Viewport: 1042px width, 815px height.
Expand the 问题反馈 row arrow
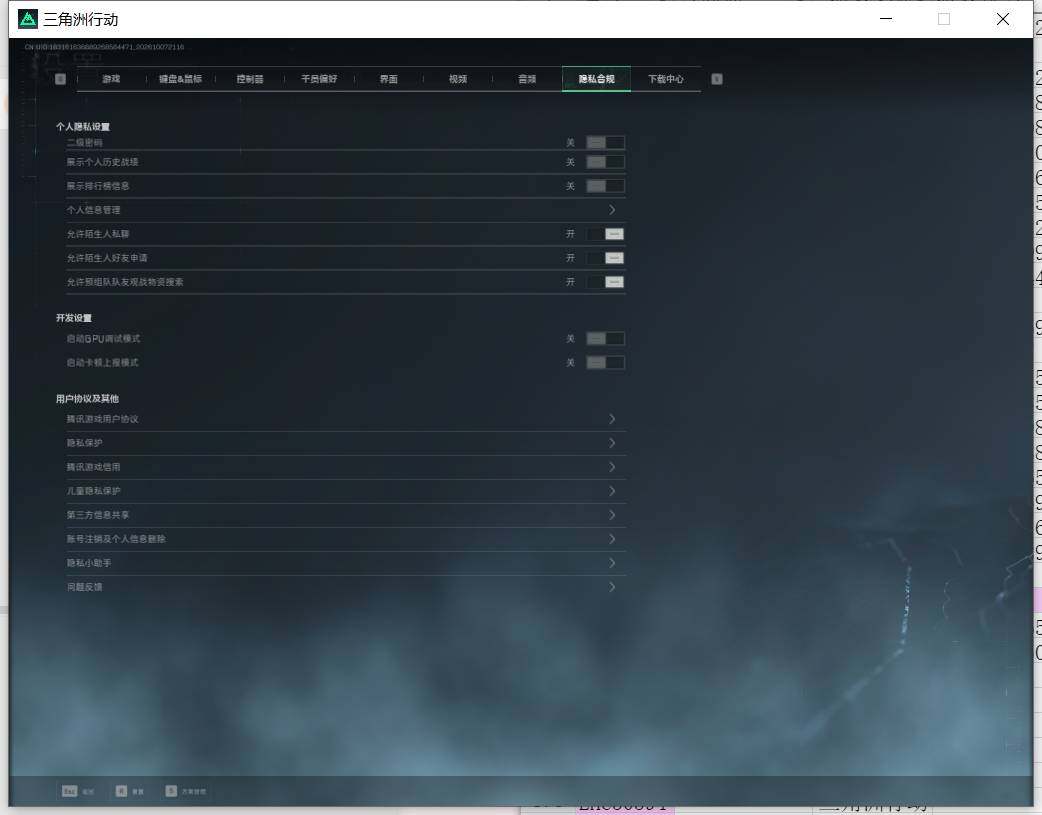(x=612, y=587)
